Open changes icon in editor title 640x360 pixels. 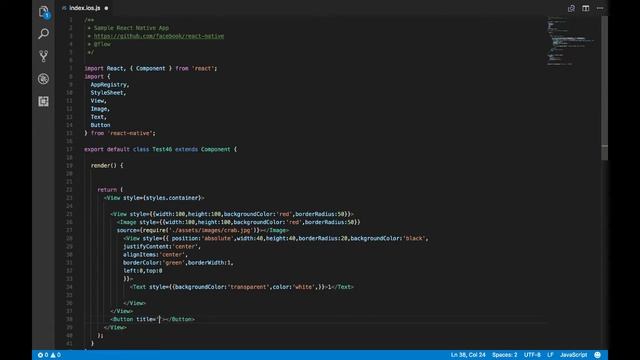point(571,8)
